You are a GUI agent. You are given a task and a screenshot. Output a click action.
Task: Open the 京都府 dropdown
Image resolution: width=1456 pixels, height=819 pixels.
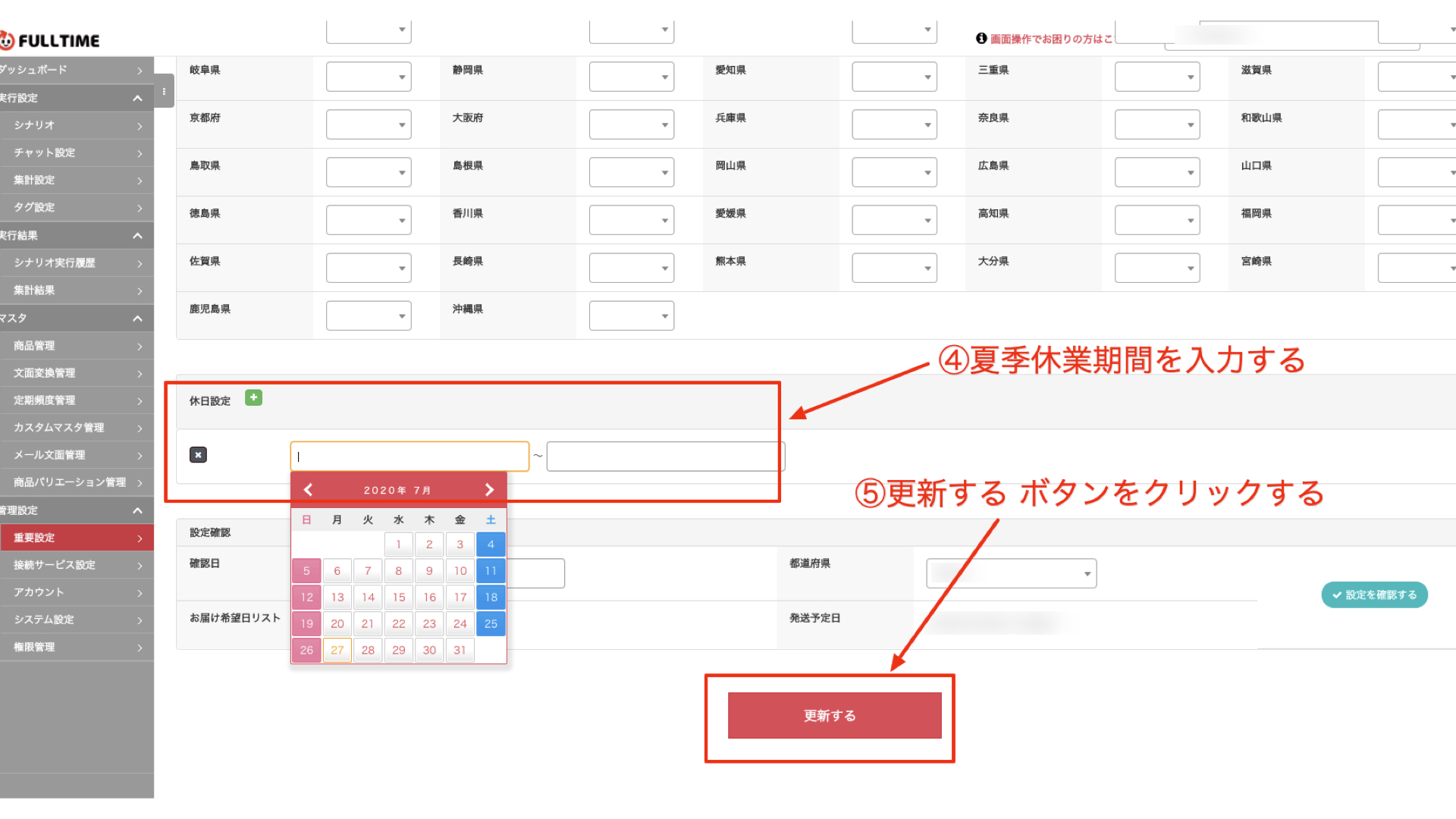pyautogui.click(x=369, y=124)
